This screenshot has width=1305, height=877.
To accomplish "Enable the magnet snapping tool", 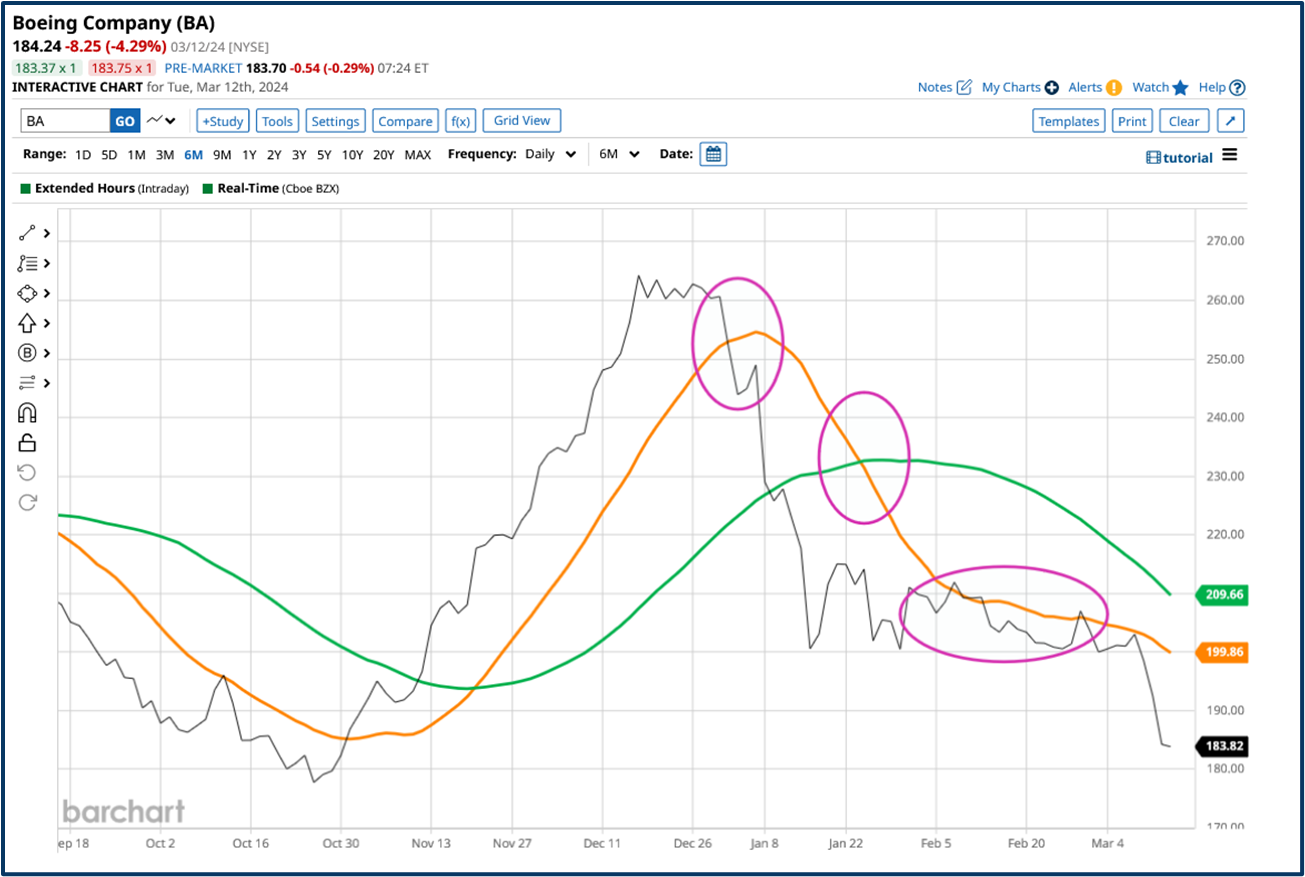I will click(x=27, y=412).
